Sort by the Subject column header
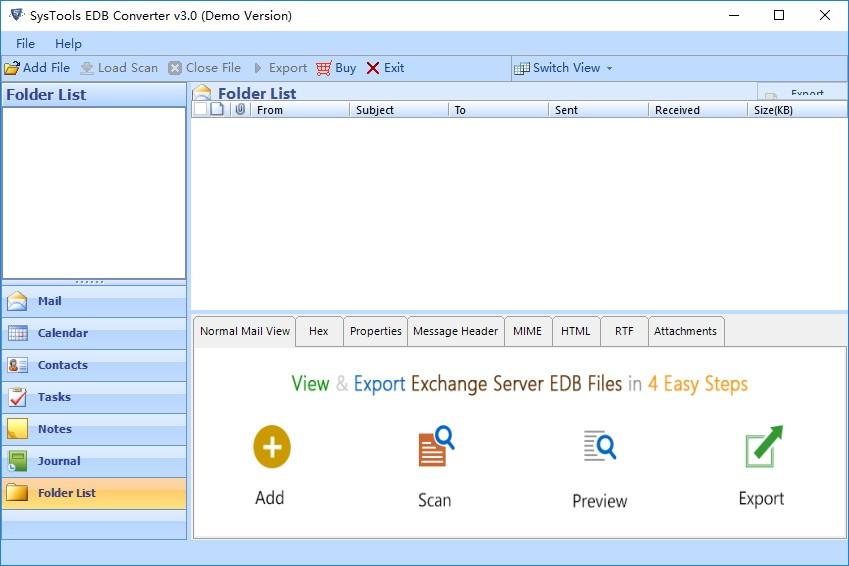Screen dimensions: 849x566 (399, 109)
